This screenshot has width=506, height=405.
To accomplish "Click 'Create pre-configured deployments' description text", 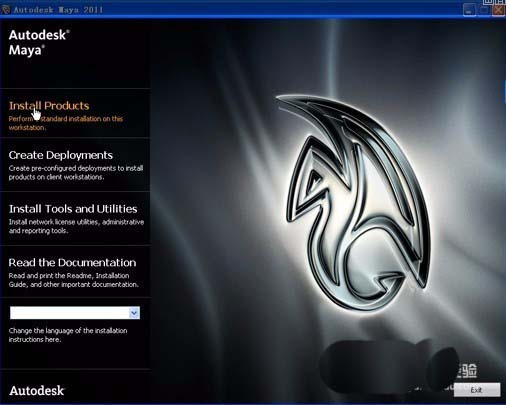I will click(76, 172).
